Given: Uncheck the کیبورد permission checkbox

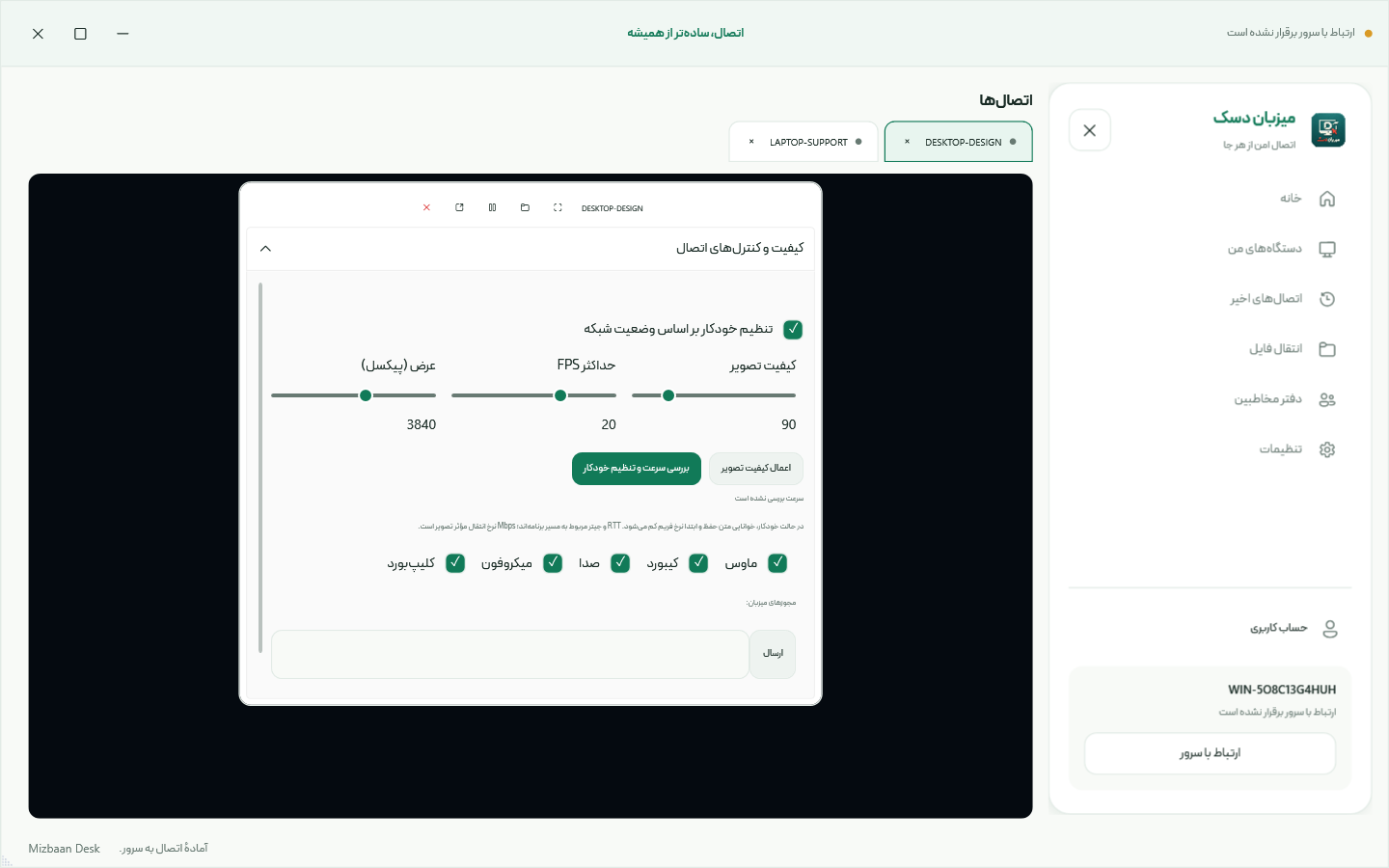Looking at the screenshot, I should pyautogui.click(x=699, y=563).
